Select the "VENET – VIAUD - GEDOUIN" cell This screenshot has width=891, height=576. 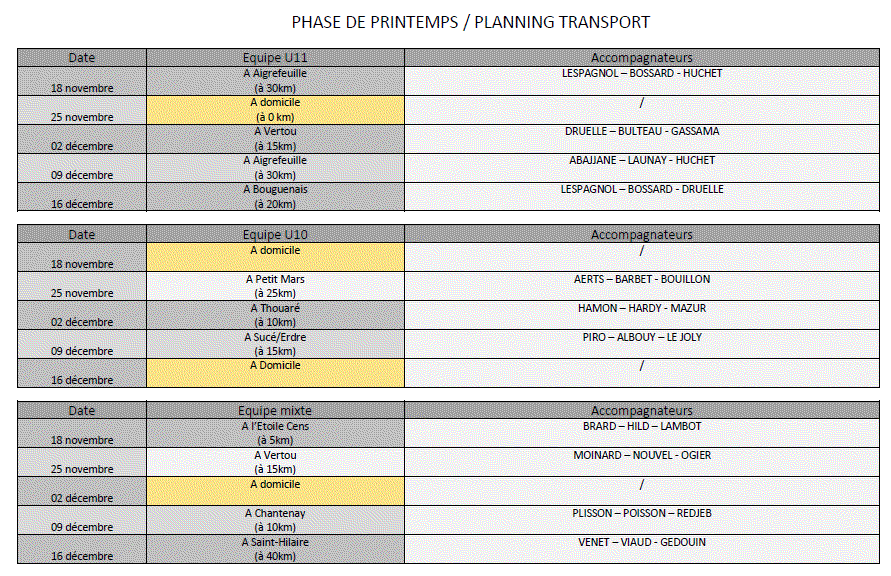[x=641, y=543]
